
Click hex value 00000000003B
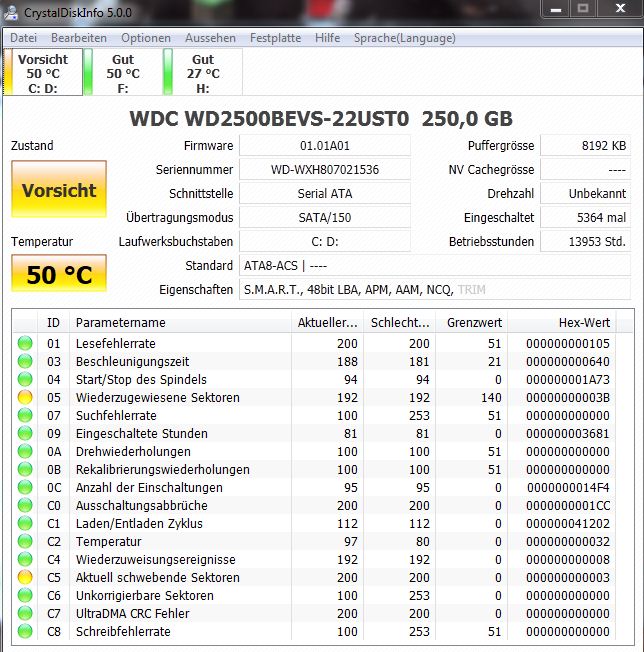568,398
